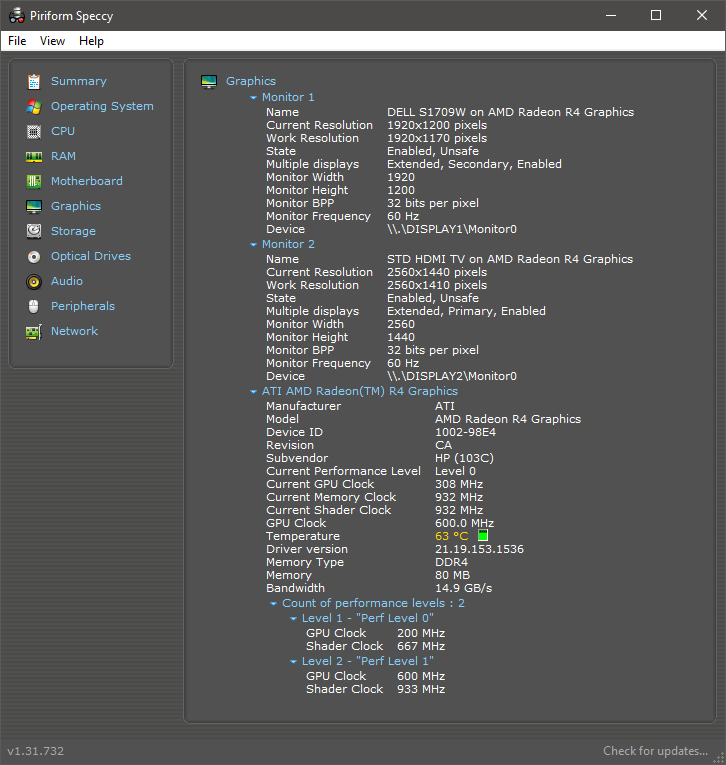The height and width of the screenshot is (765, 726).
Task: Click the Storage hard drive icon
Action: pyautogui.click(x=34, y=231)
